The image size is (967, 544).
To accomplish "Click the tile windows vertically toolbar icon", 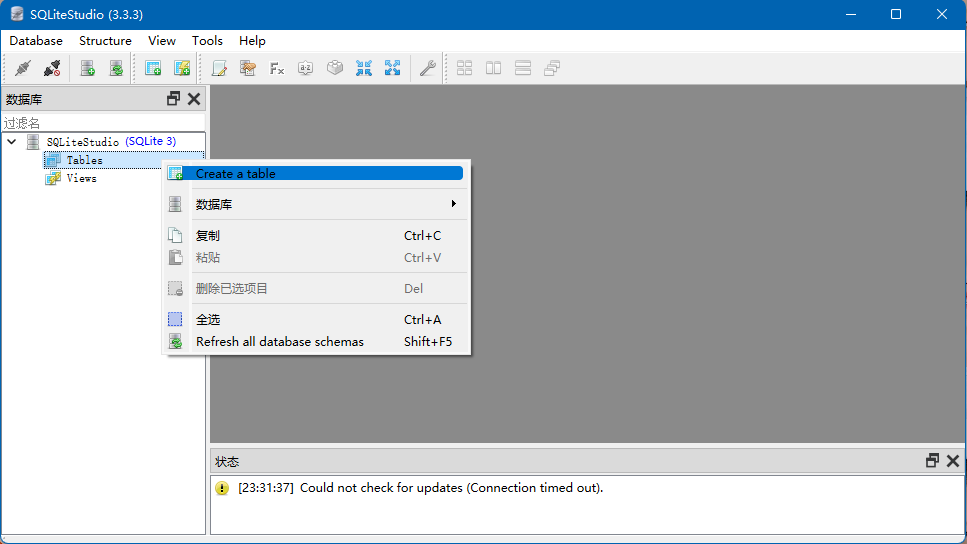I will pos(523,68).
